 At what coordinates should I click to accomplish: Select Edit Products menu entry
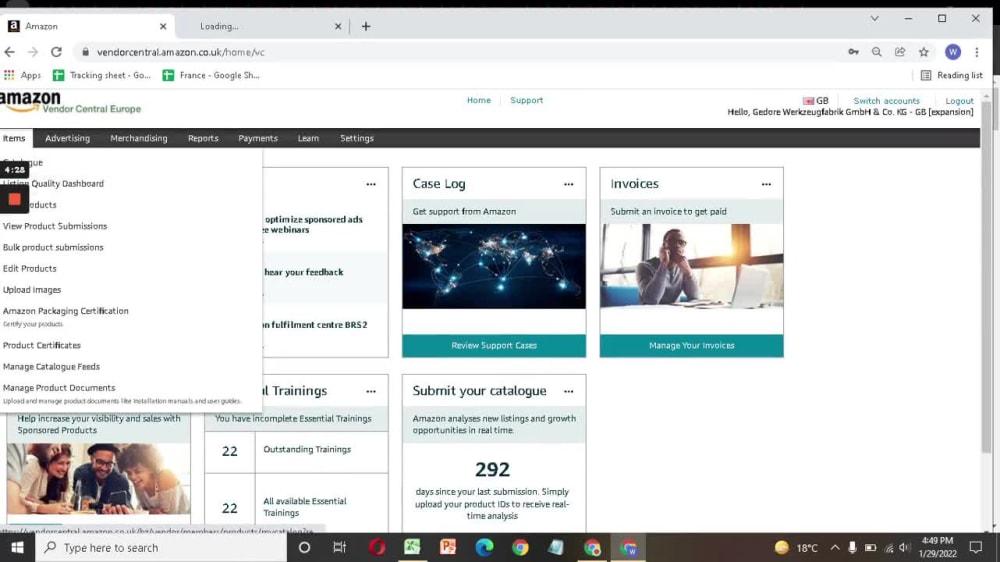(x=29, y=269)
